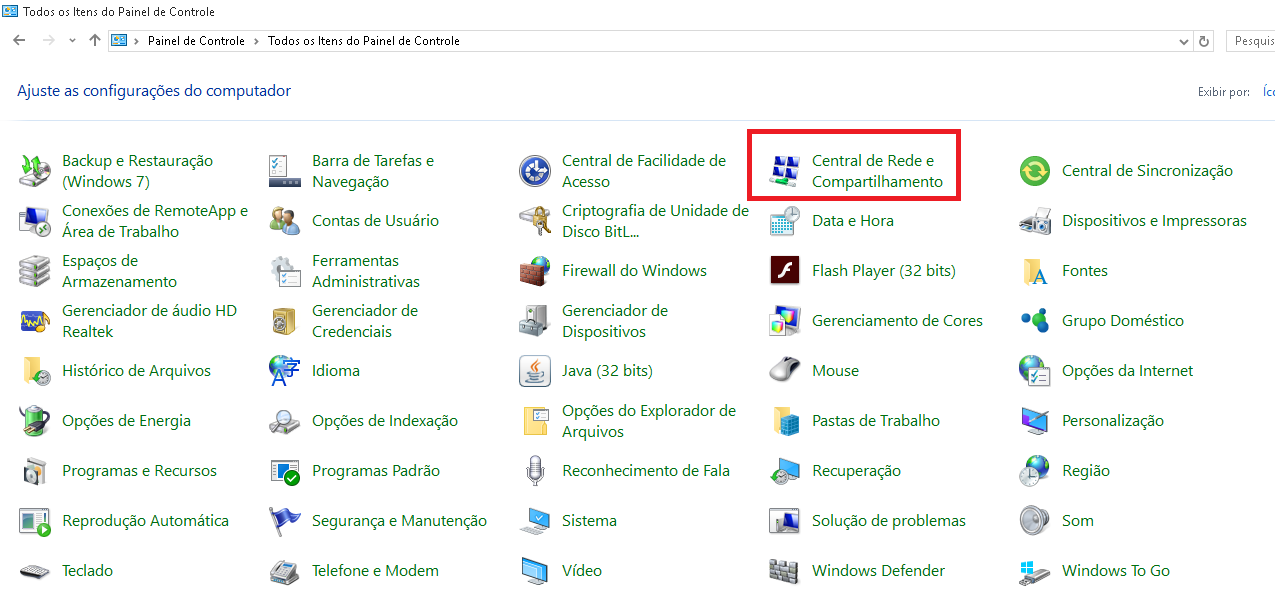The height and width of the screenshot is (616, 1275).
Task: Open the Exibir por view dropdown
Action: coord(1268,91)
